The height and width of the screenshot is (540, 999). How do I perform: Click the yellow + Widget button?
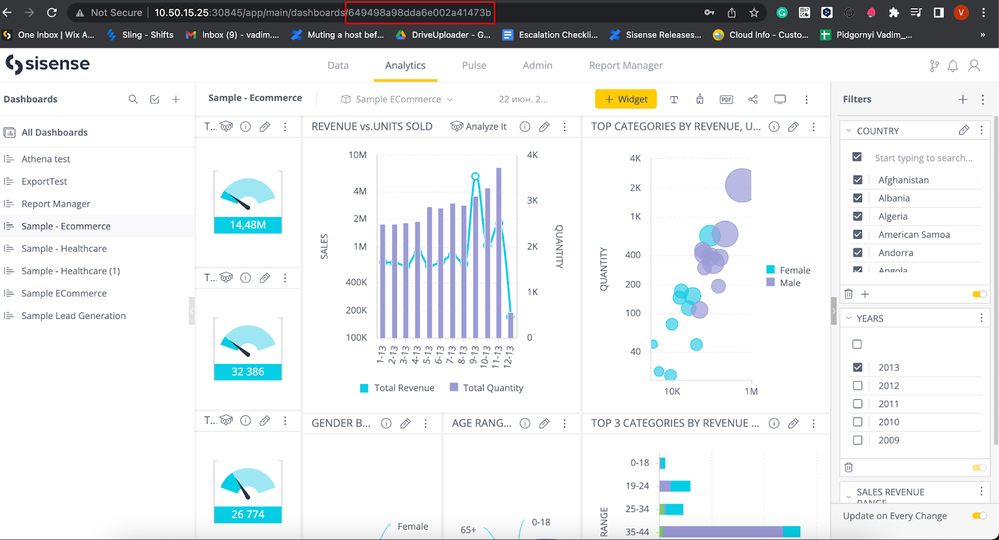pyautogui.click(x=626, y=99)
